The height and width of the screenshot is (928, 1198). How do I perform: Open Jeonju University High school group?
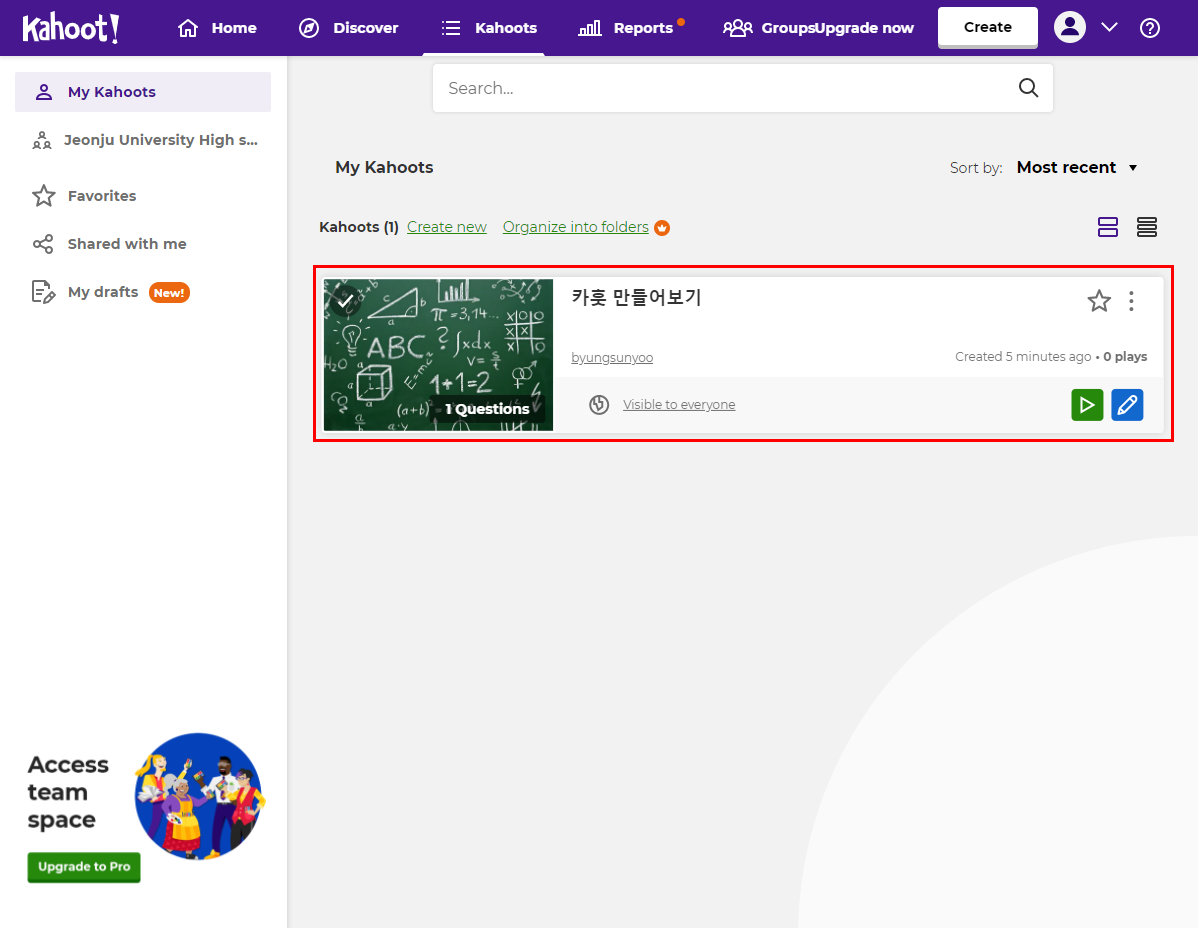[143, 140]
